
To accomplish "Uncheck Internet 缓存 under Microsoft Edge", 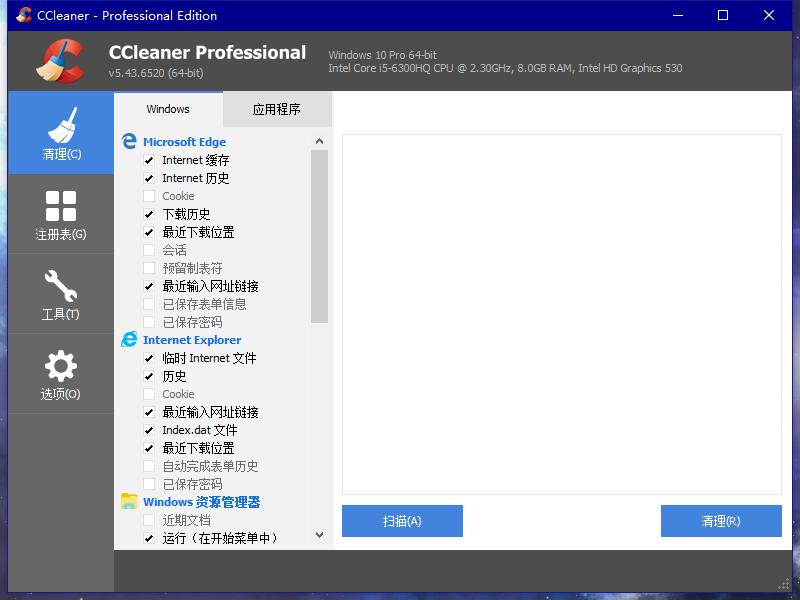I will coord(149,160).
